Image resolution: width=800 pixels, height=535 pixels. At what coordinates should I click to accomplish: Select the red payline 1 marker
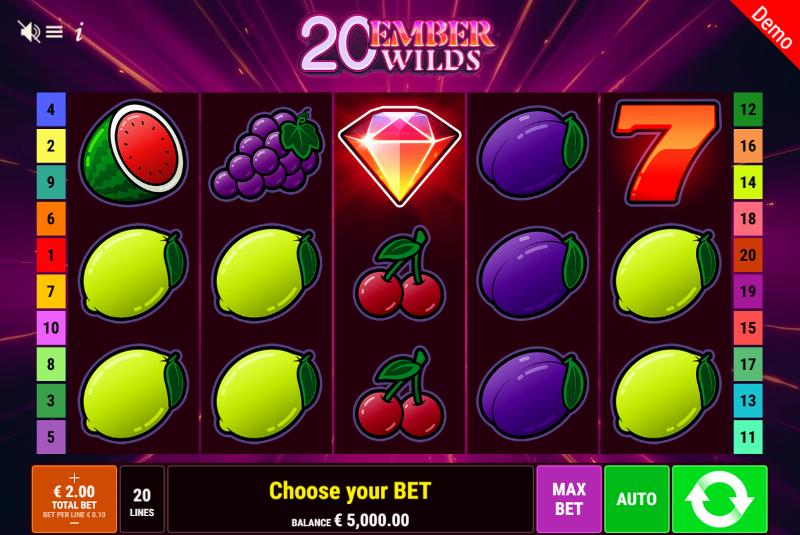point(51,254)
